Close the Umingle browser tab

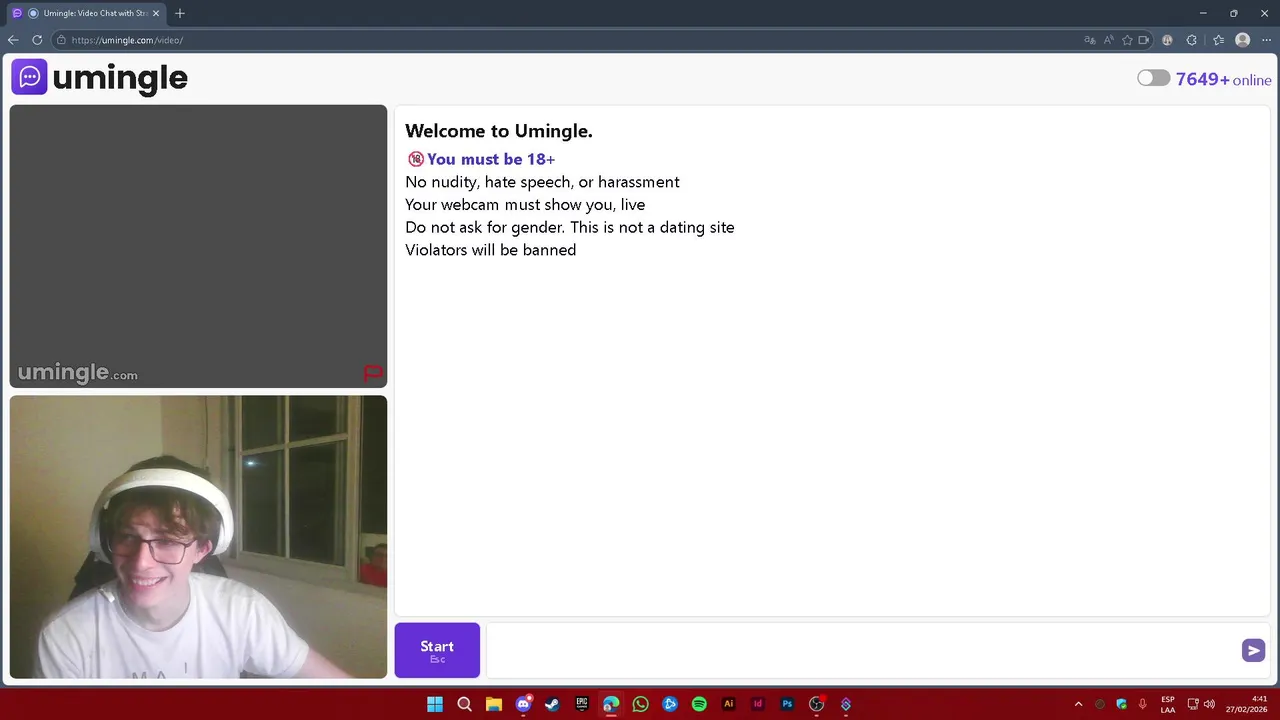156,13
